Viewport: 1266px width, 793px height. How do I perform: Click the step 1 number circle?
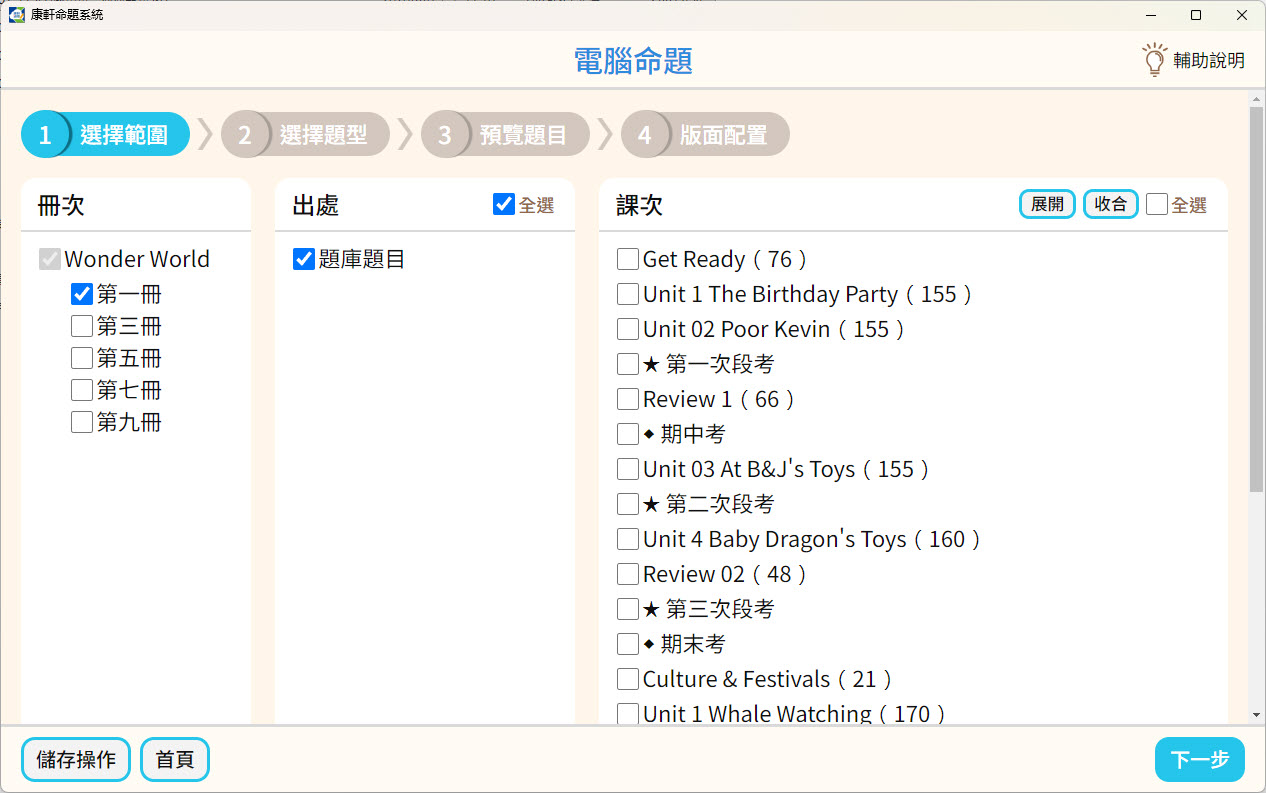point(45,135)
